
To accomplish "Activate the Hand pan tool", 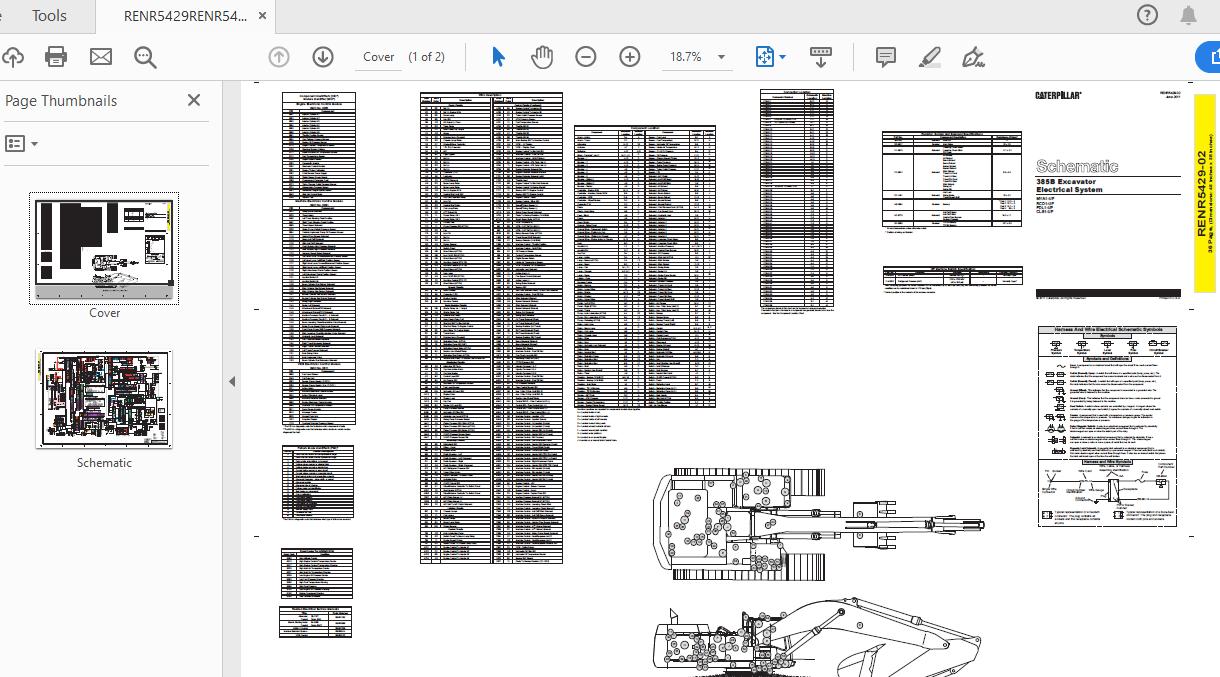I will 542,57.
